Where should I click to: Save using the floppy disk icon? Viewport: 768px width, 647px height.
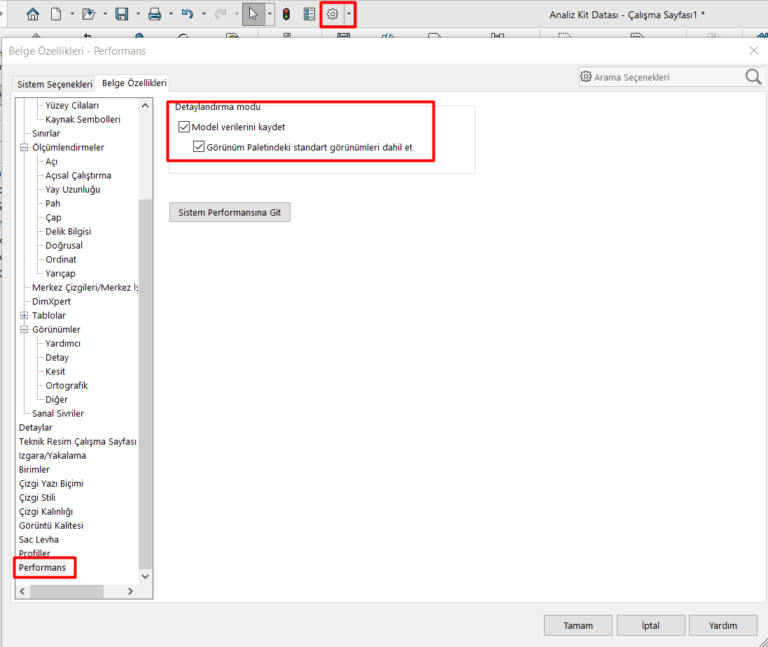pos(121,14)
